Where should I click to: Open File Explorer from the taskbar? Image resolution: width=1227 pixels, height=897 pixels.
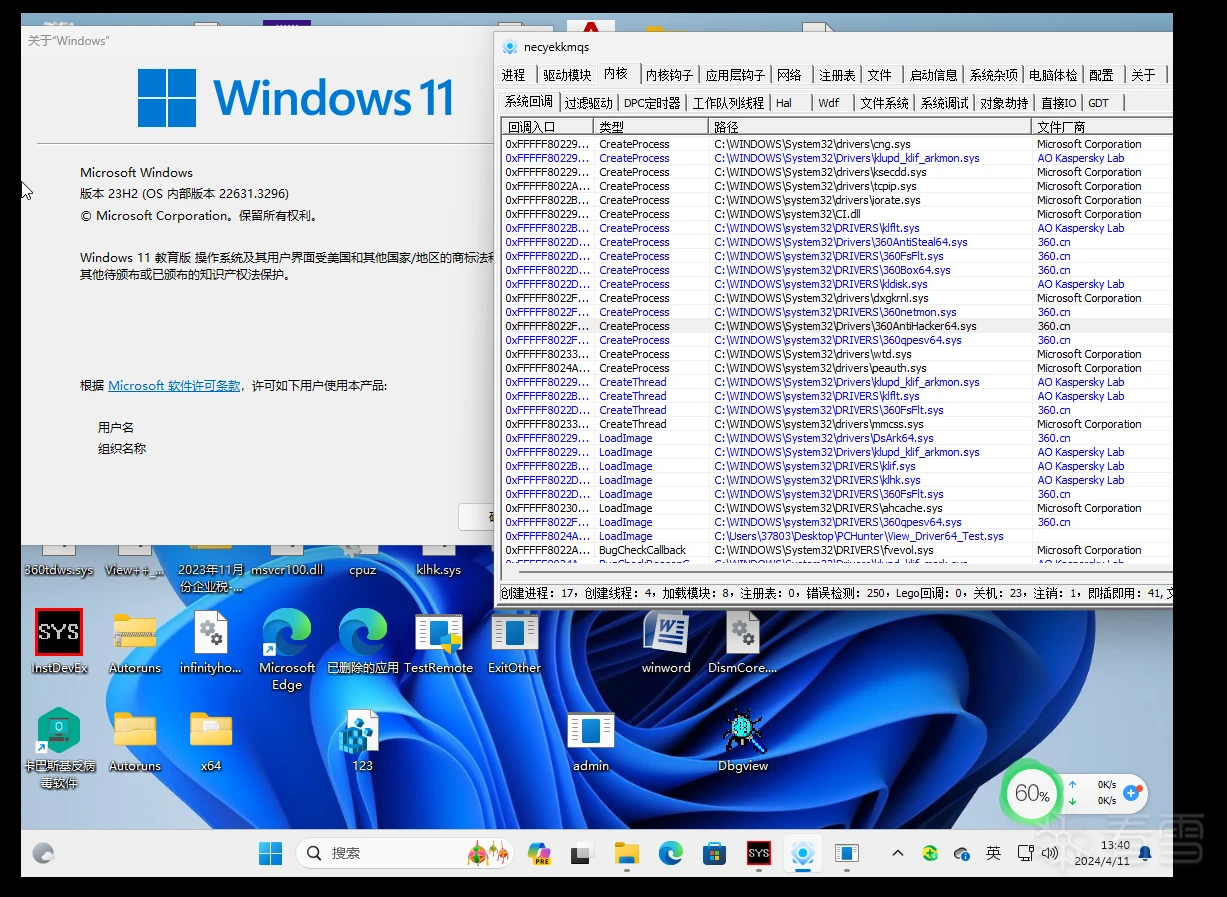[626, 853]
